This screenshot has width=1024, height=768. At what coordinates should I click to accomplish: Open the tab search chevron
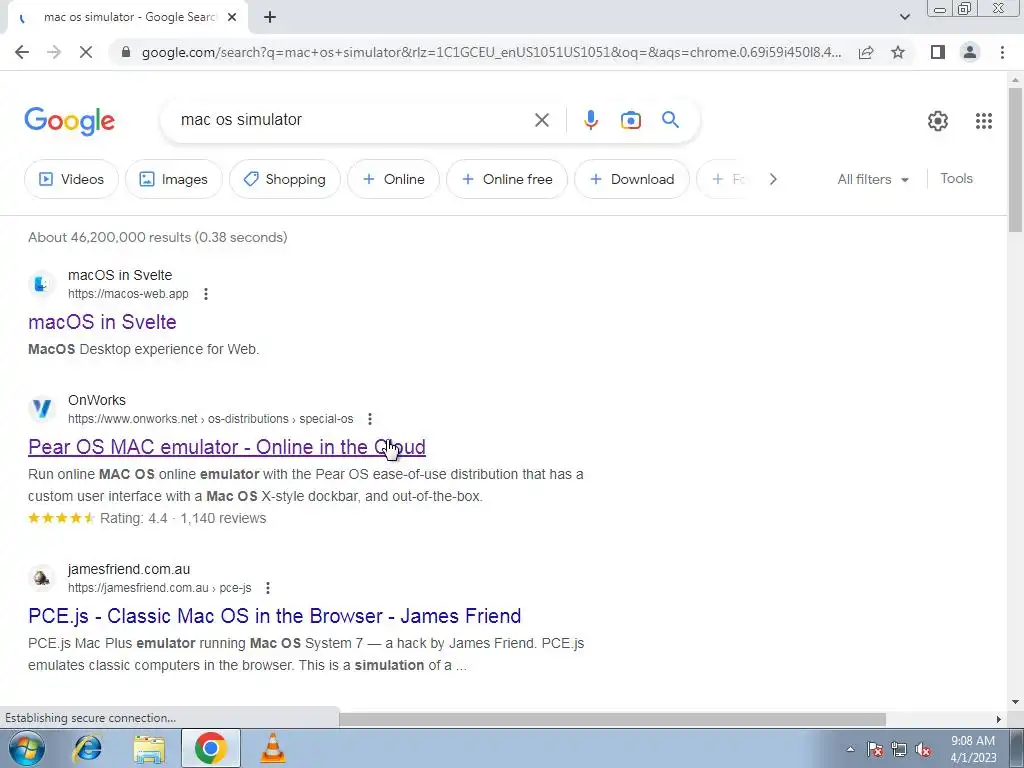pyautogui.click(x=904, y=17)
